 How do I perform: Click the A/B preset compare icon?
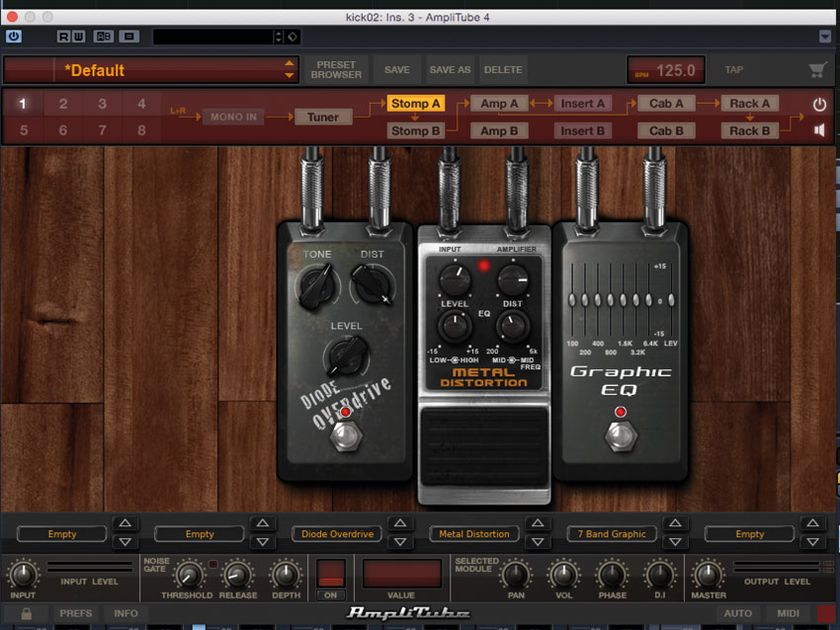(x=104, y=36)
